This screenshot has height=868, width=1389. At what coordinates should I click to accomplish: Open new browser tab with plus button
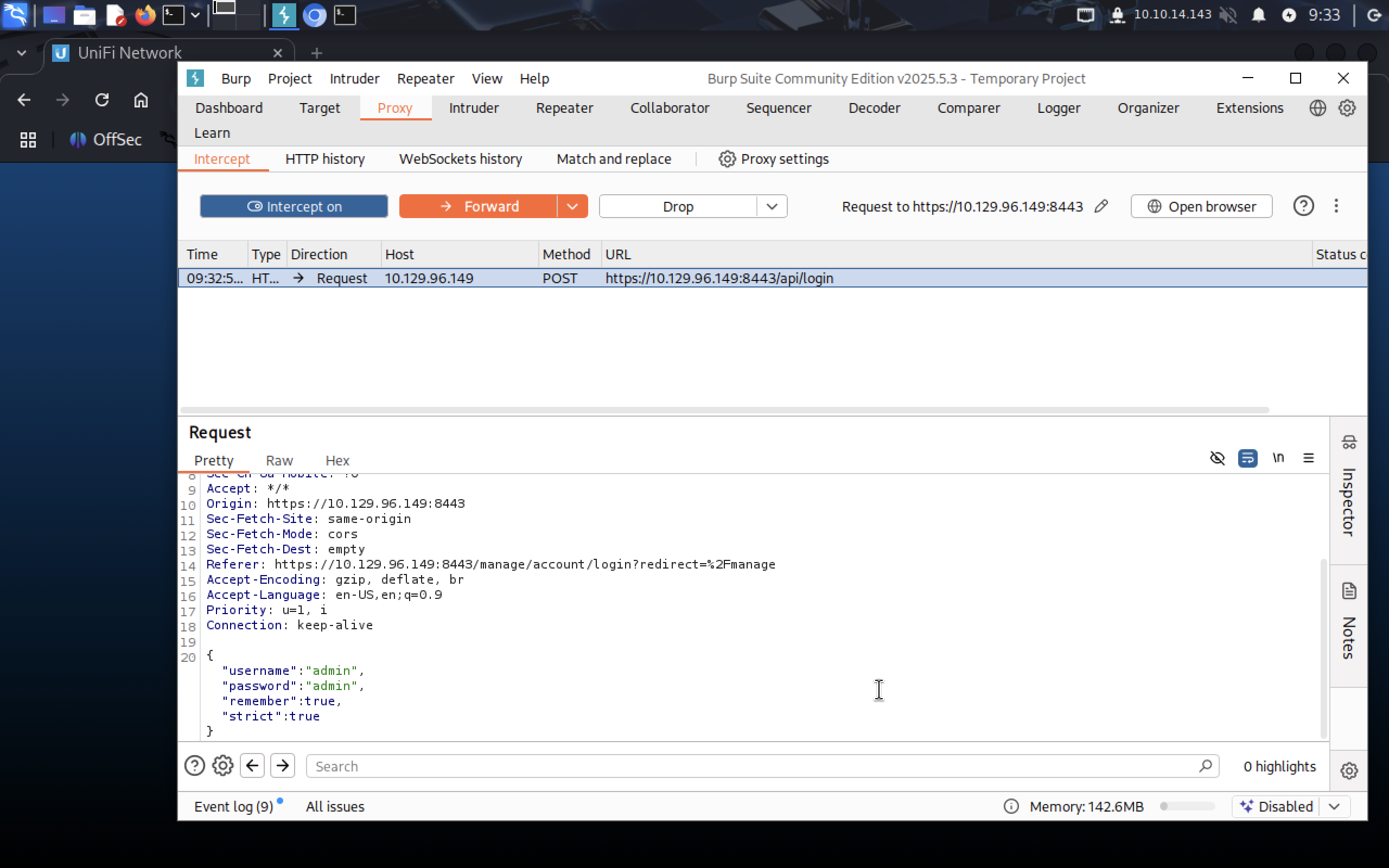pos(316,53)
